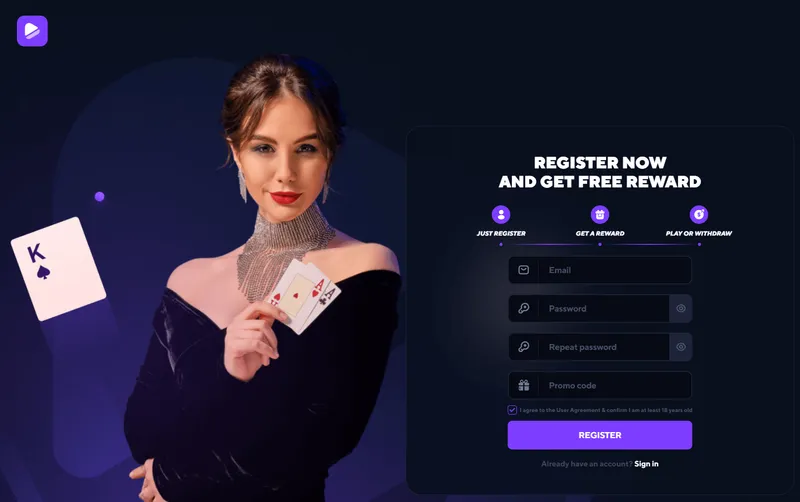Image resolution: width=800 pixels, height=502 pixels.
Task: Open the Sign in link
Action: pos(646,464)
